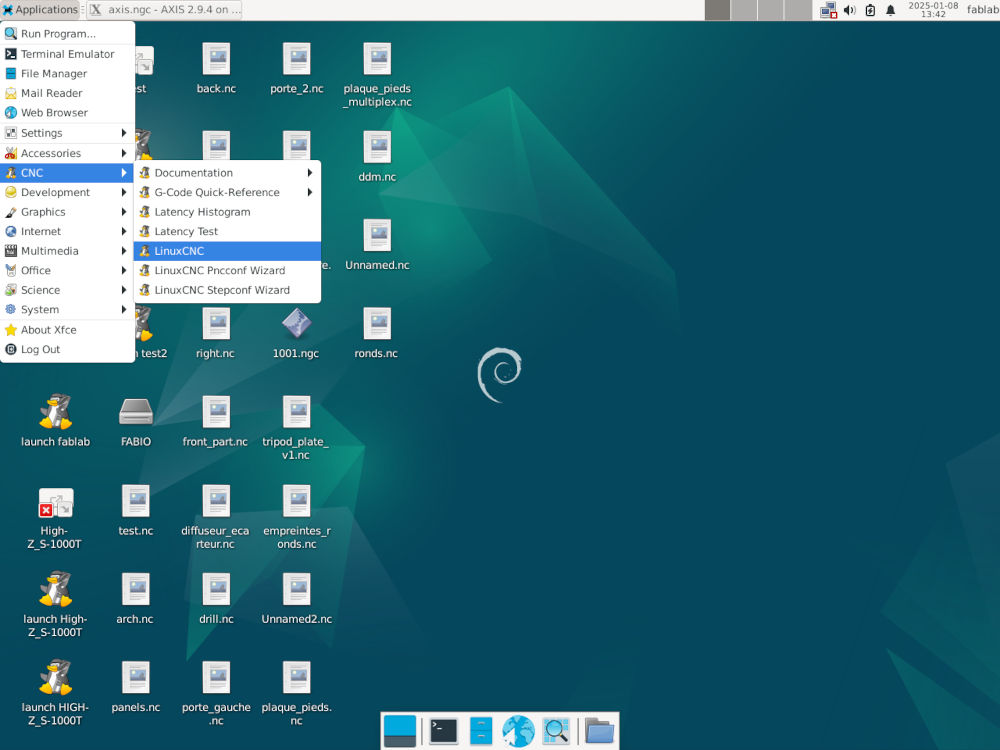Expand the Science submenu
1000x750 pixels.
67,290
